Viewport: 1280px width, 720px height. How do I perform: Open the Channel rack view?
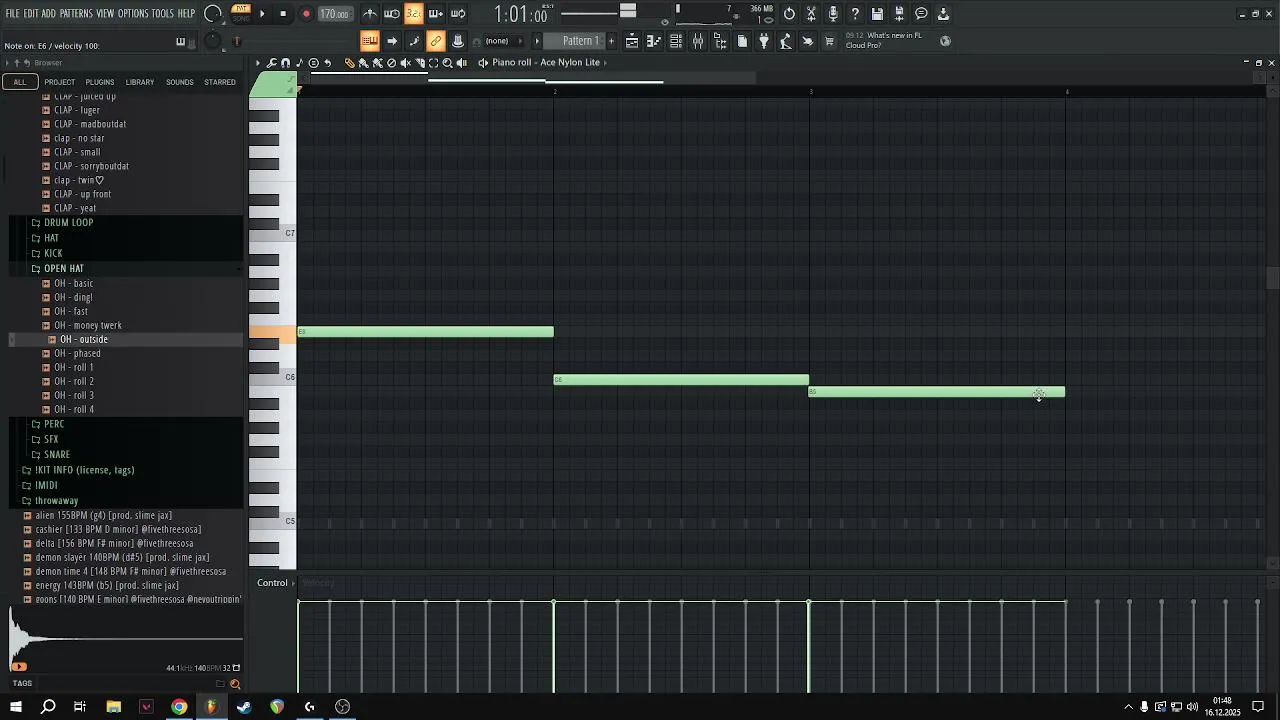676,41
